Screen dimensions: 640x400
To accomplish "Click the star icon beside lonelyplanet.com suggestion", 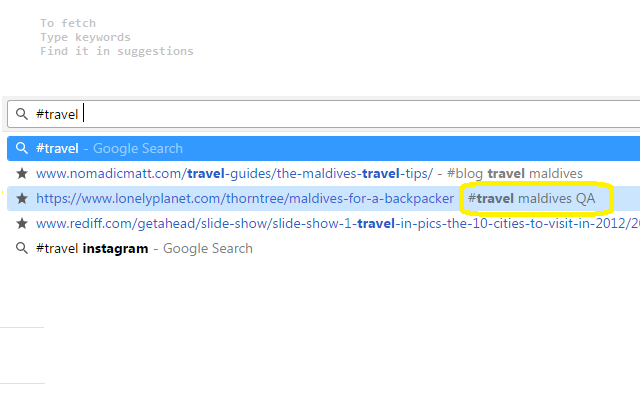I will [21, 199].
